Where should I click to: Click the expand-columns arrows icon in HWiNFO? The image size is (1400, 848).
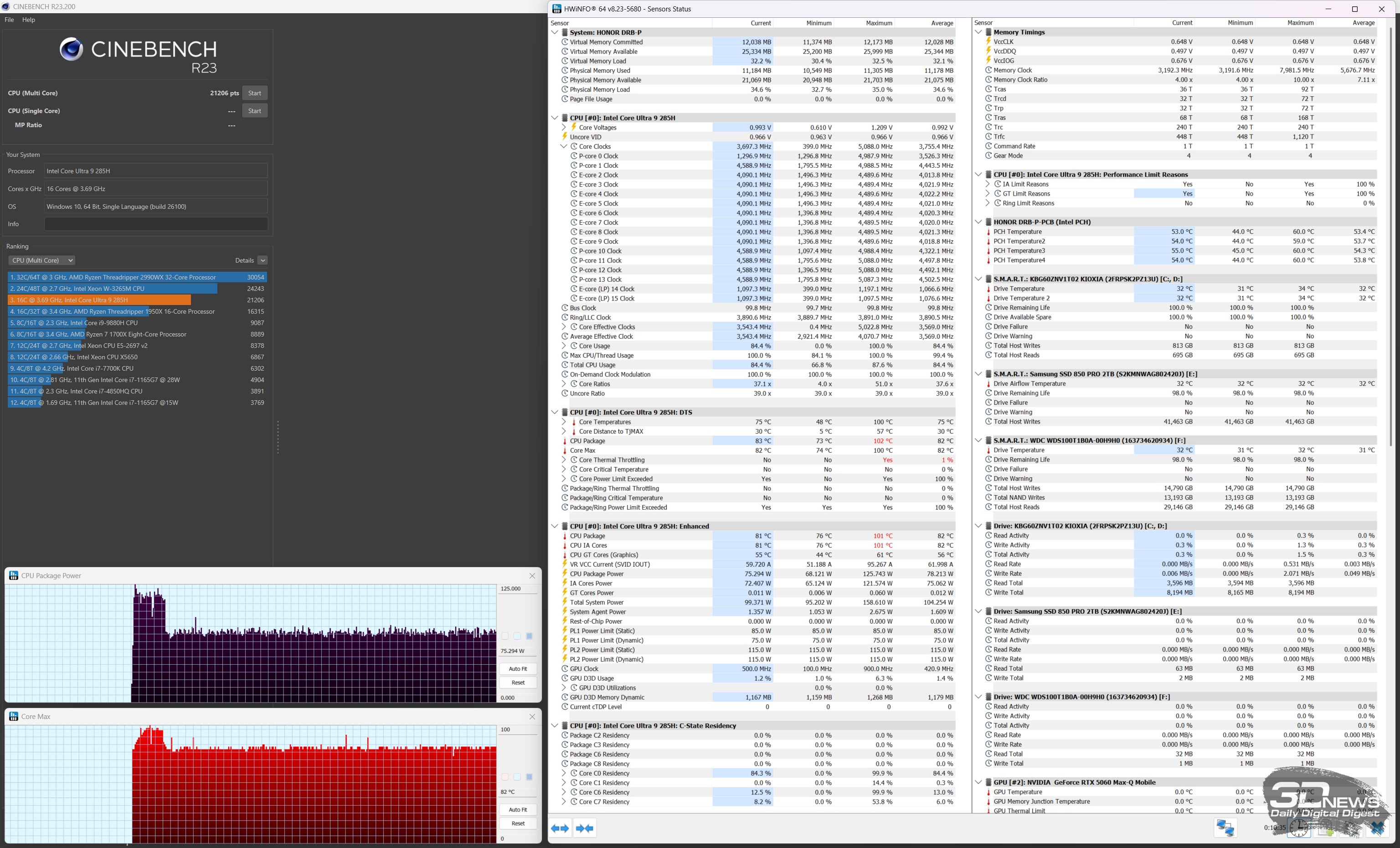(560, 828)
